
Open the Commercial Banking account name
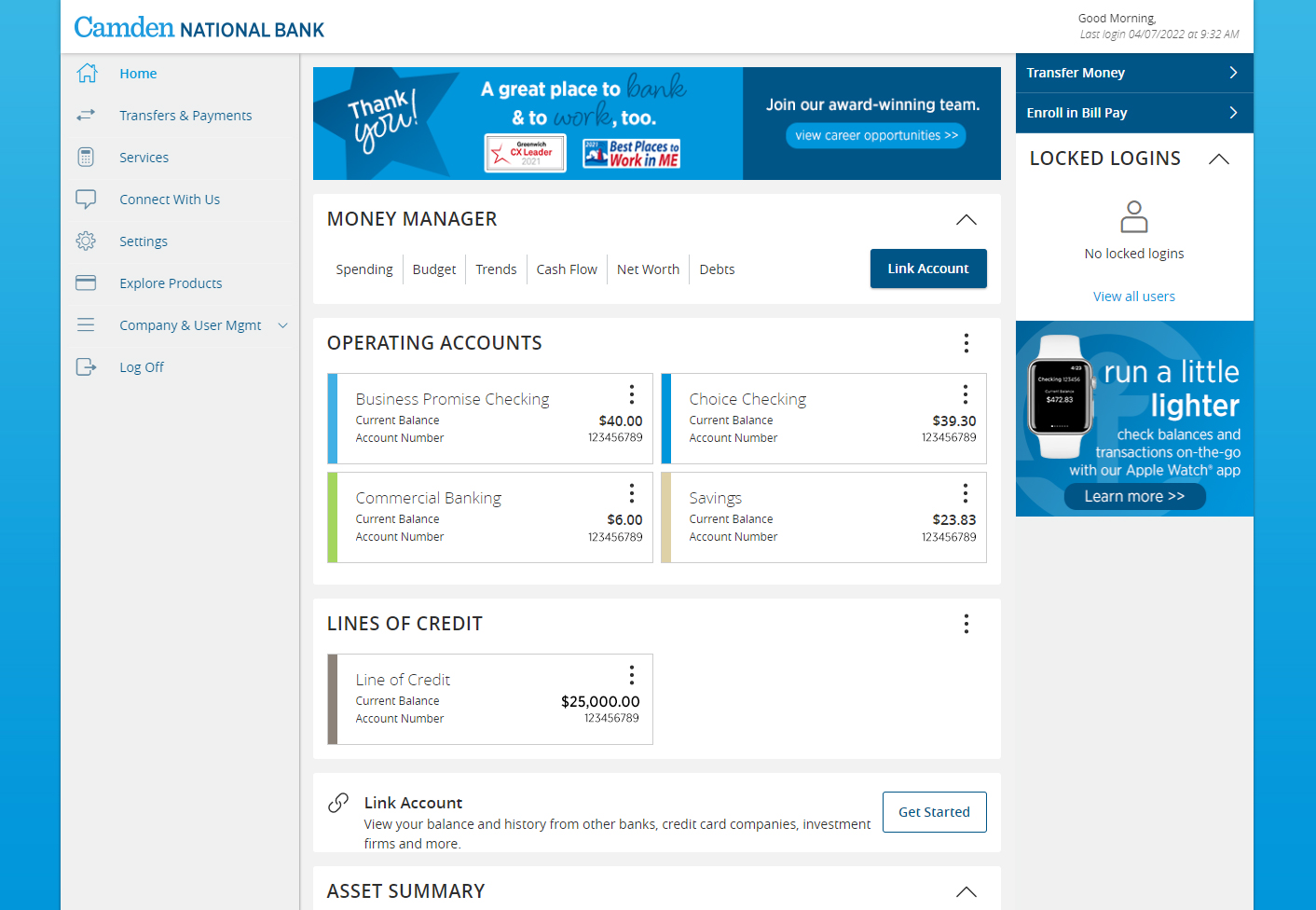[428, 498]
